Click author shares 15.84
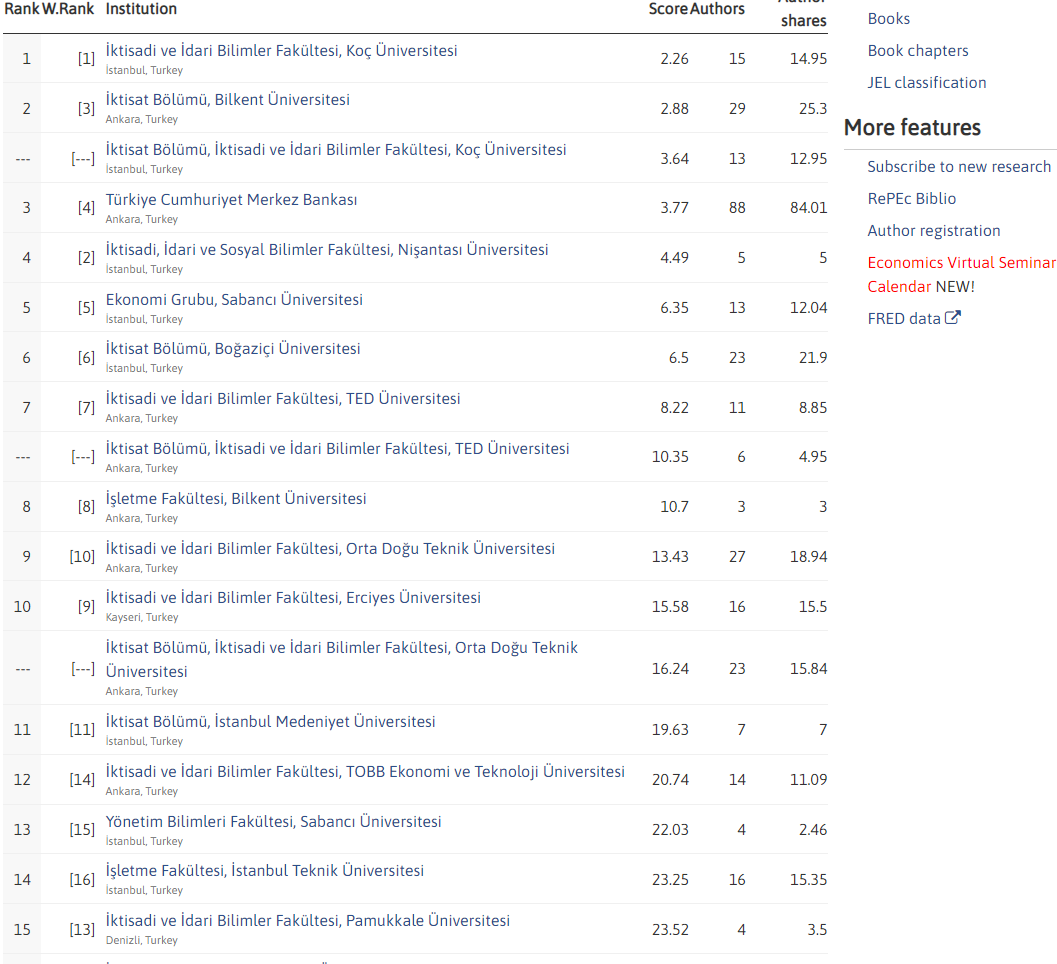Image resolution: width=1057 pixels, height=964 pixels. click(x=808, y=668)
